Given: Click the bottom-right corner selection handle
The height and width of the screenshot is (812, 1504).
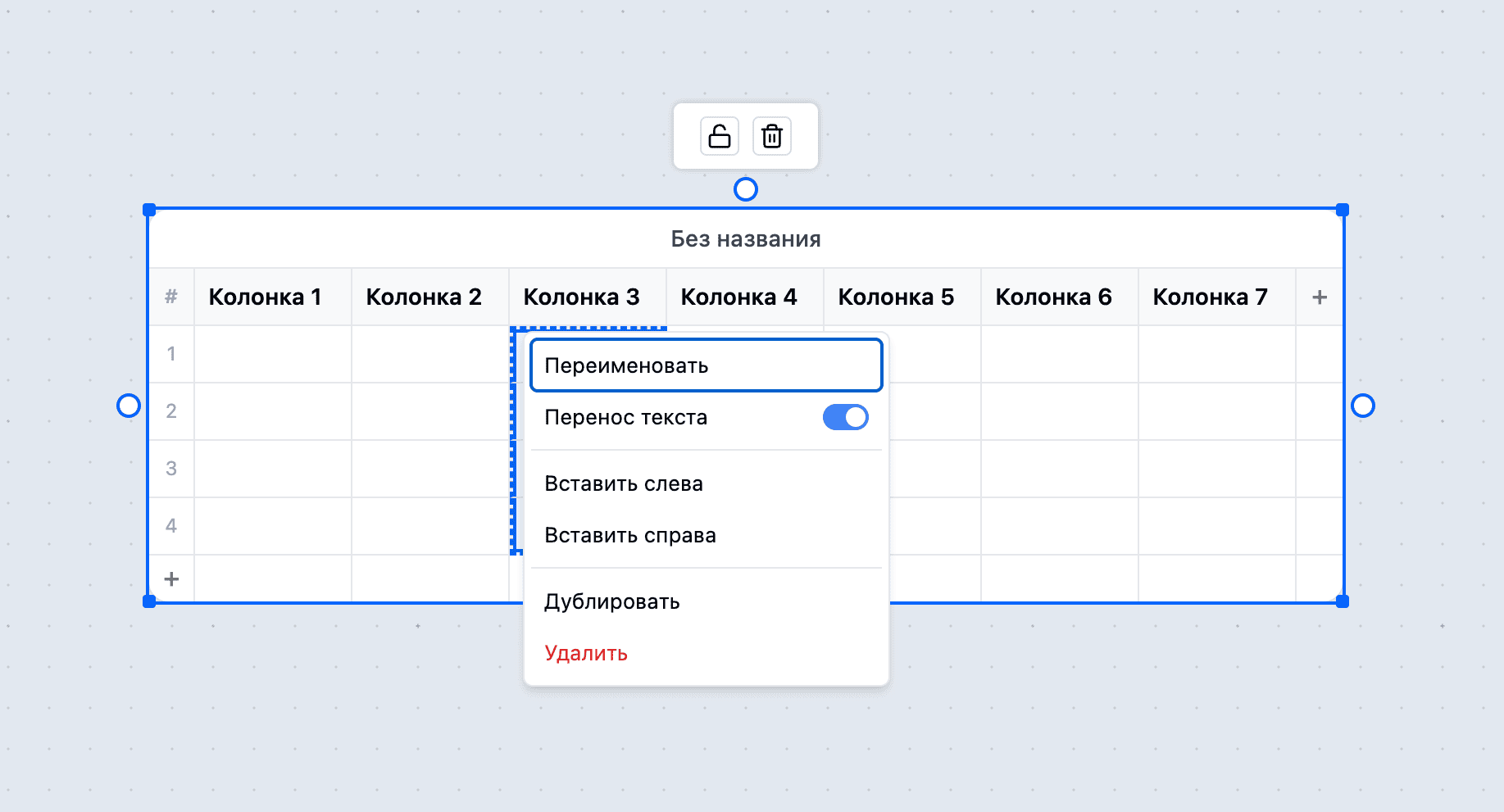Looking at the screenshot, I should (1342, 602).
